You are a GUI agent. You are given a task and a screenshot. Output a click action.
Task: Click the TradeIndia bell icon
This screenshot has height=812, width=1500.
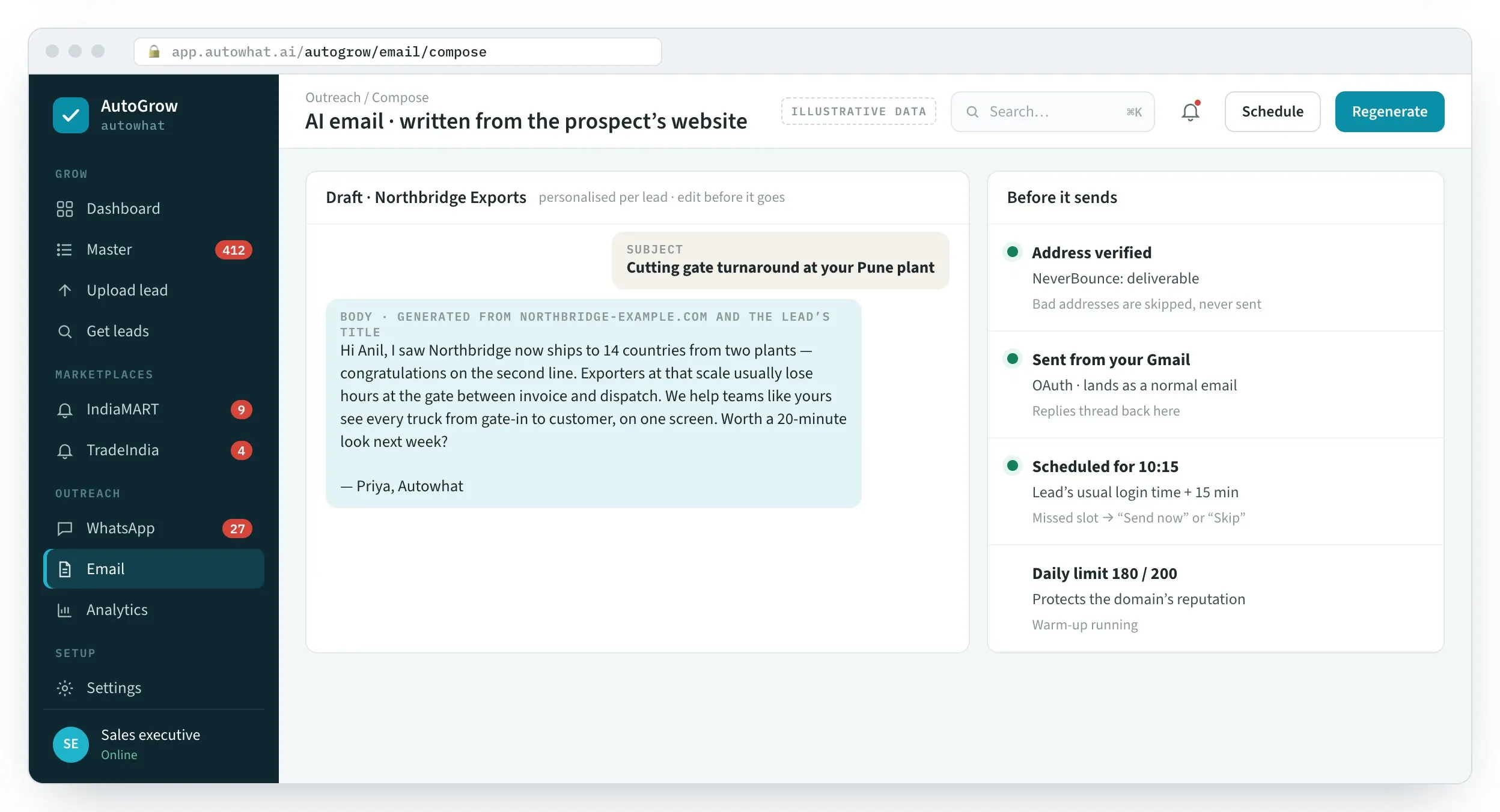point(64,450)
